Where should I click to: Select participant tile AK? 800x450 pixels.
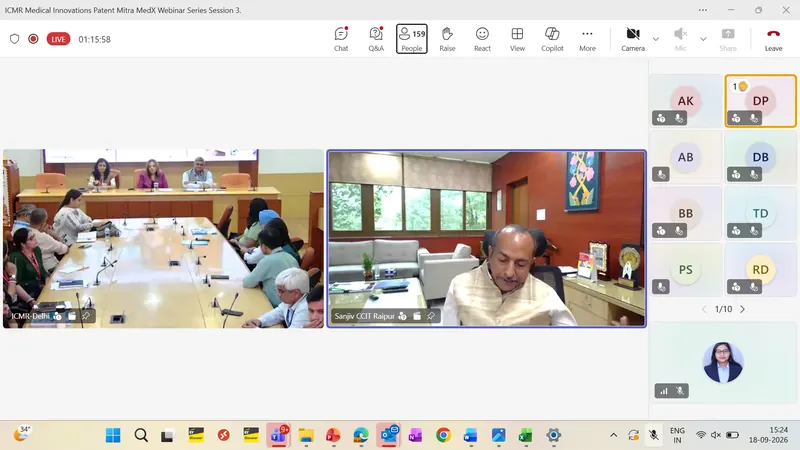tap(686, 101)
